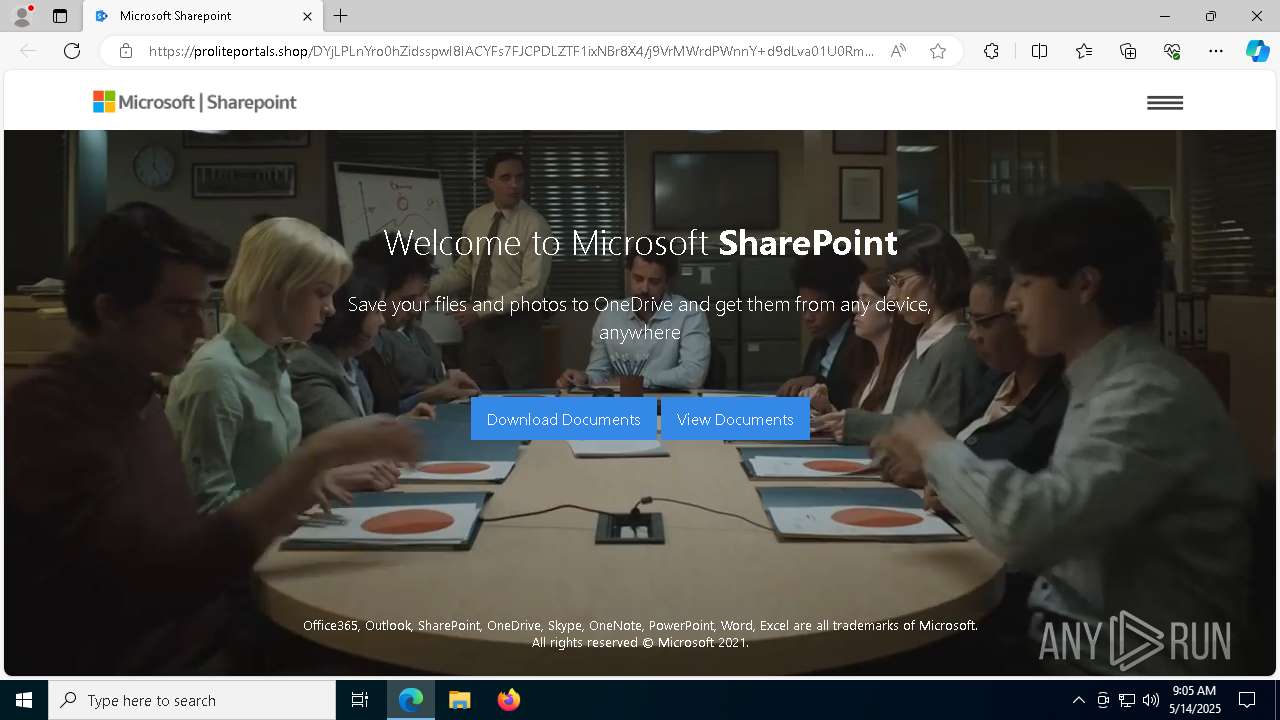This screenshot has height=720, width=1280.
Task: Click the OneDrive save files subtitle
Action: 640,318
